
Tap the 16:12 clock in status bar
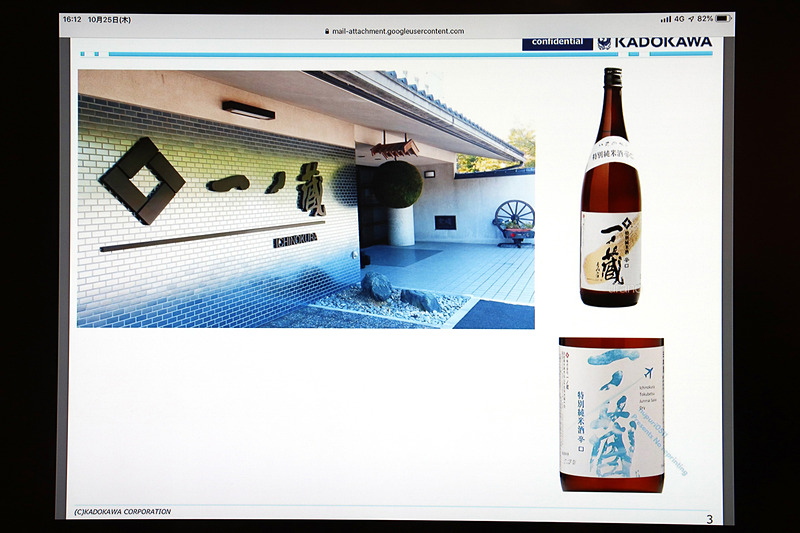coord(72,19)
